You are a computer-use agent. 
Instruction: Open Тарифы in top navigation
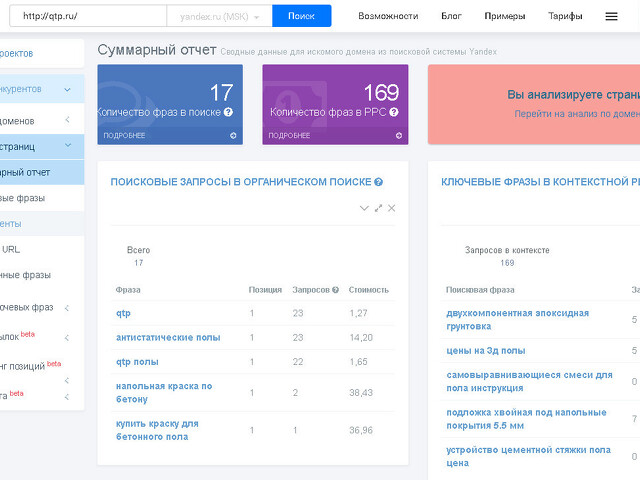pyautogui.click(x=565, y=16)
